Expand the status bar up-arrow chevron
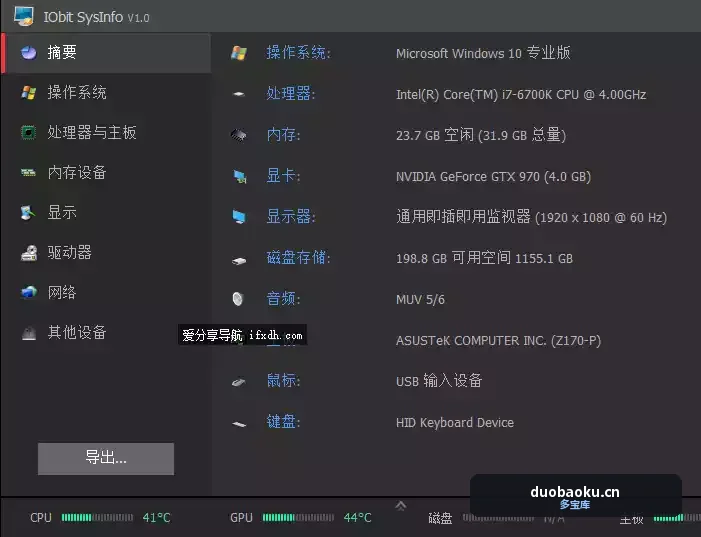The height and width of the screenshot is (537, 701). [x=401, y=506]
